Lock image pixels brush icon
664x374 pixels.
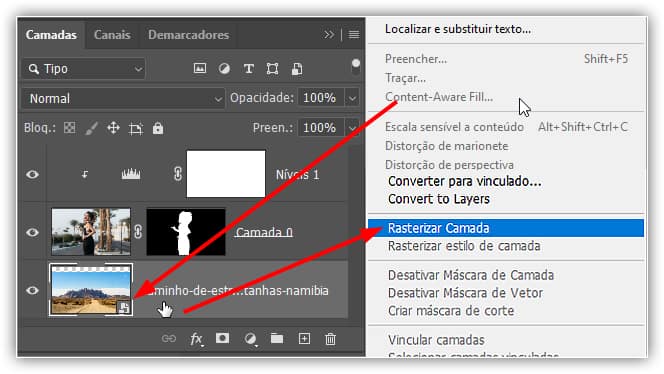click(x=91, y=128)
